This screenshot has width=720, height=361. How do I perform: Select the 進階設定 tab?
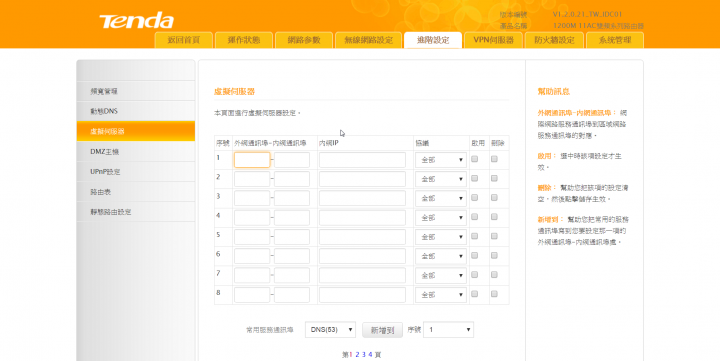tap(433, 40)
